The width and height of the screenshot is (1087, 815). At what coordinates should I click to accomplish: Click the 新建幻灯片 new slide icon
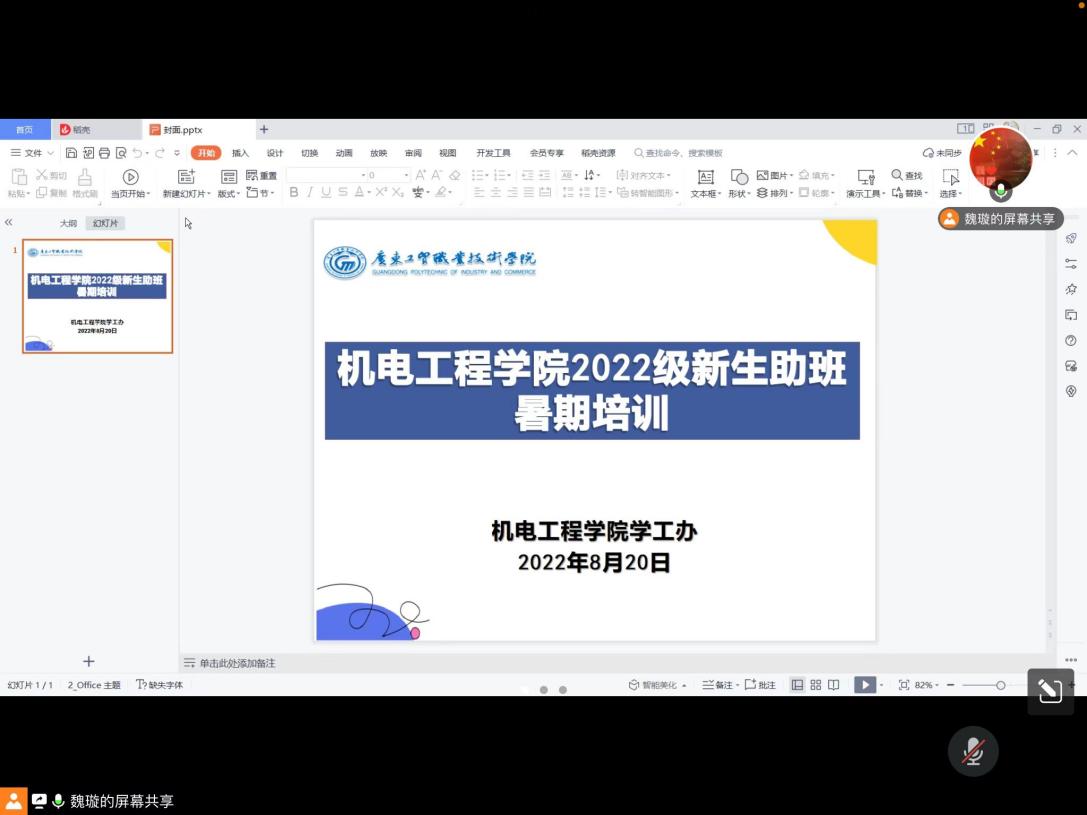click(x=186, y=177)
